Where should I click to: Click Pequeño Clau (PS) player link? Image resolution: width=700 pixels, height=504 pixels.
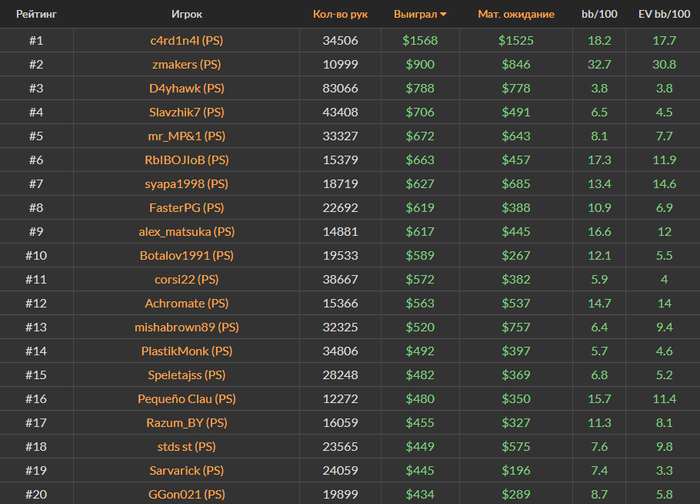coord(187,399)
